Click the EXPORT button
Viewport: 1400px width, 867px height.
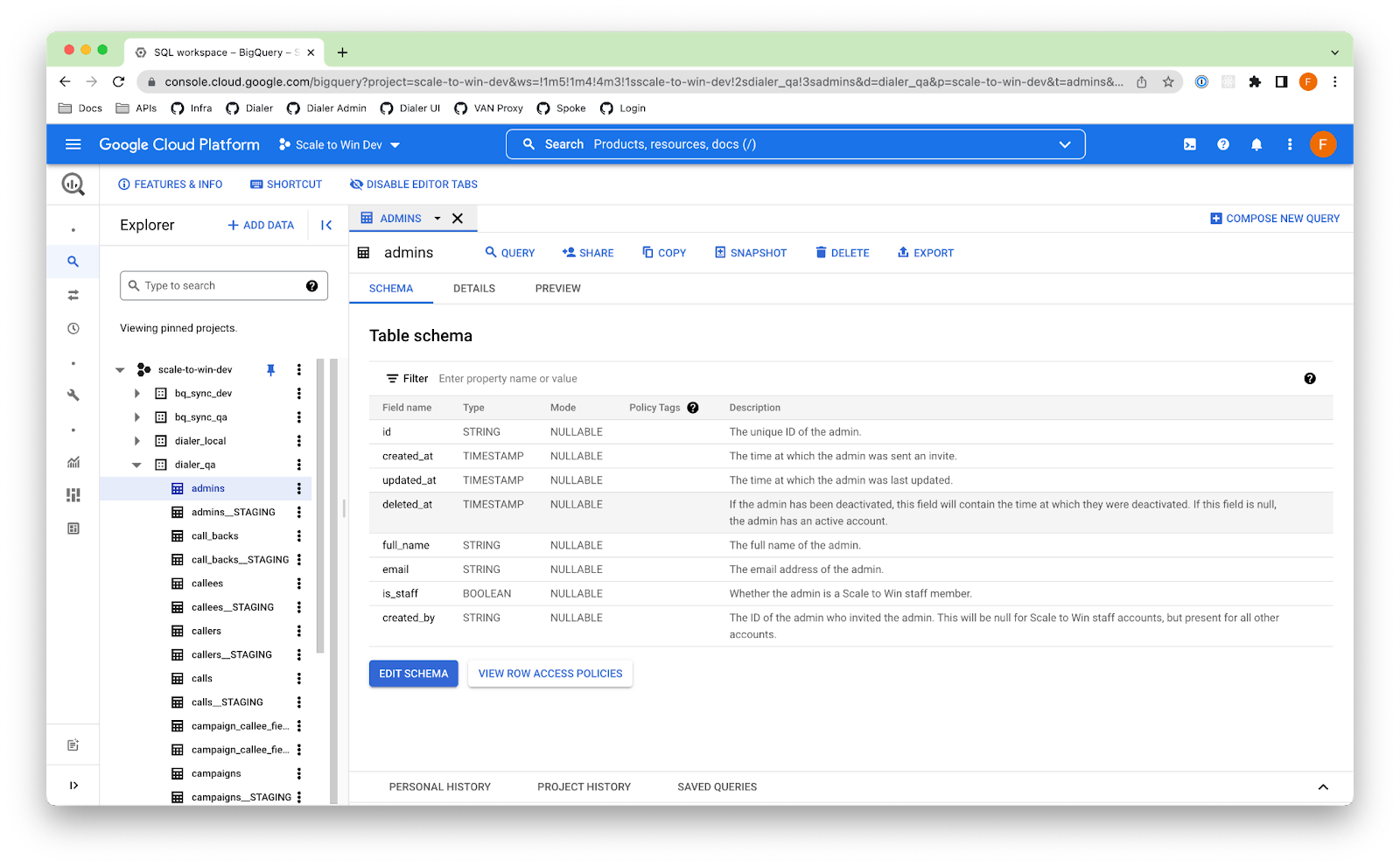[x=926, y=253]
